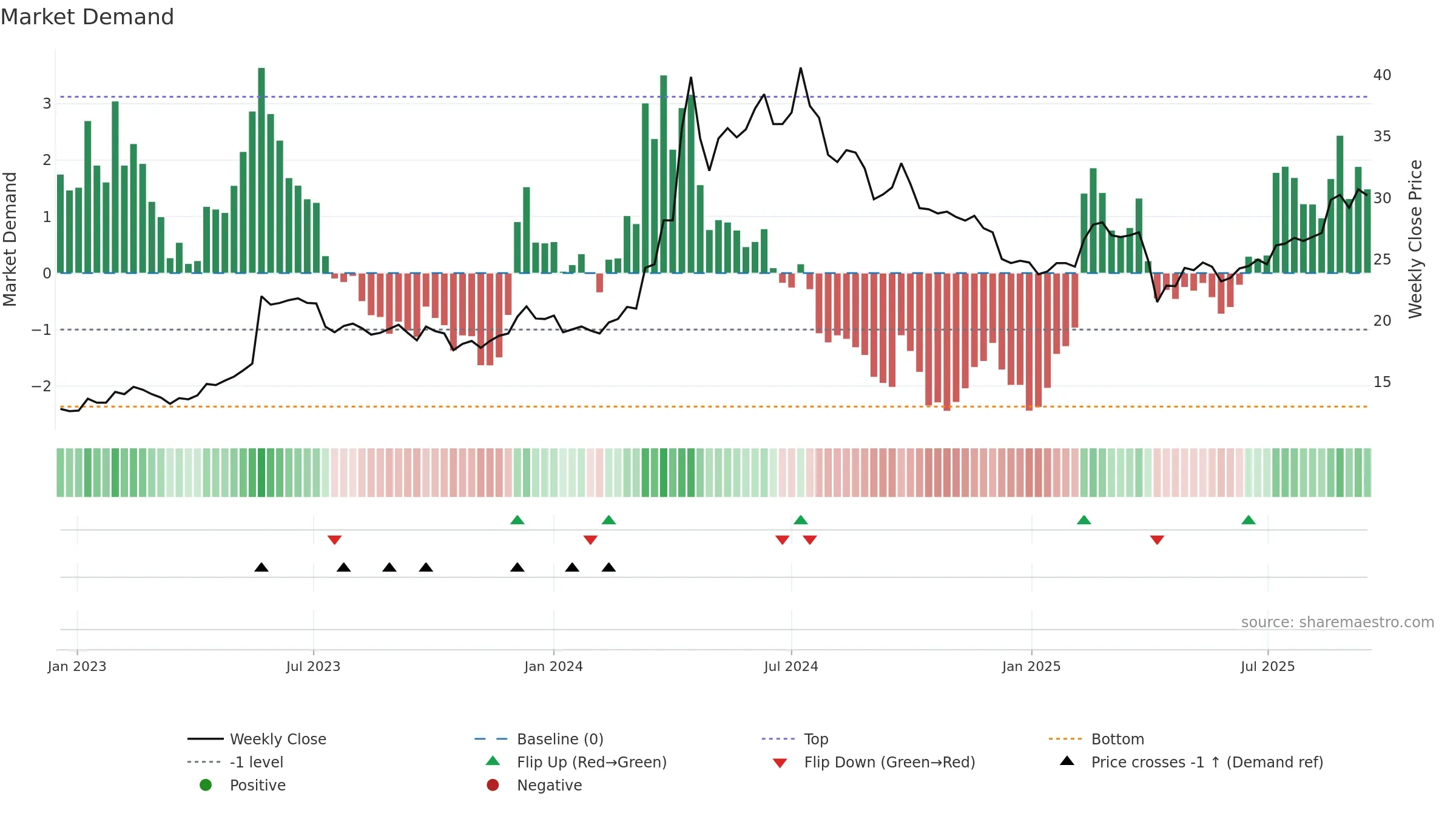The width and height of the screenshot is (1456, 819).
Task: Click the green flip-up marker at Jul 2024
Action: pos(801,520)
